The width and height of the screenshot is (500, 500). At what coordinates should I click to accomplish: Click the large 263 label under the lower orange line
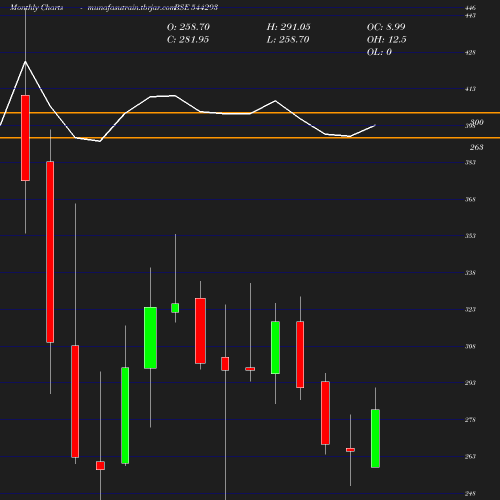click(477, 147)
